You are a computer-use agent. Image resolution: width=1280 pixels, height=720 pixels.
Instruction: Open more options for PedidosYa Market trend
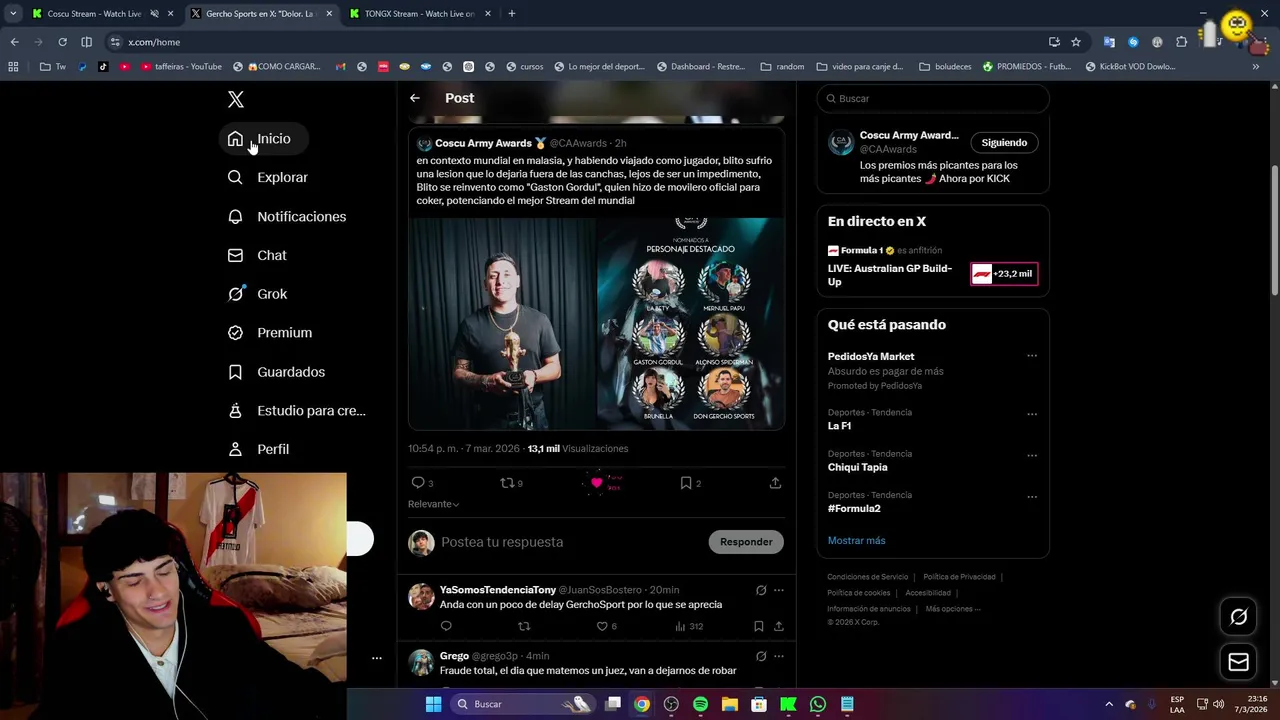1032,356
